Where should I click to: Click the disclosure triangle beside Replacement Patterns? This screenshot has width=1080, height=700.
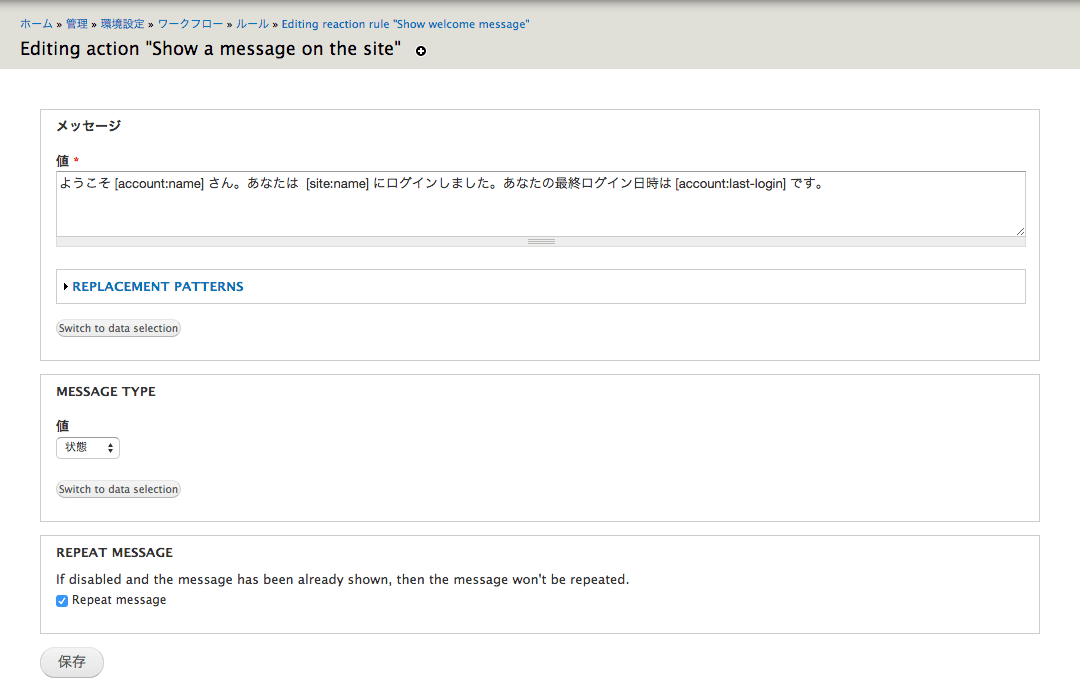66,287
